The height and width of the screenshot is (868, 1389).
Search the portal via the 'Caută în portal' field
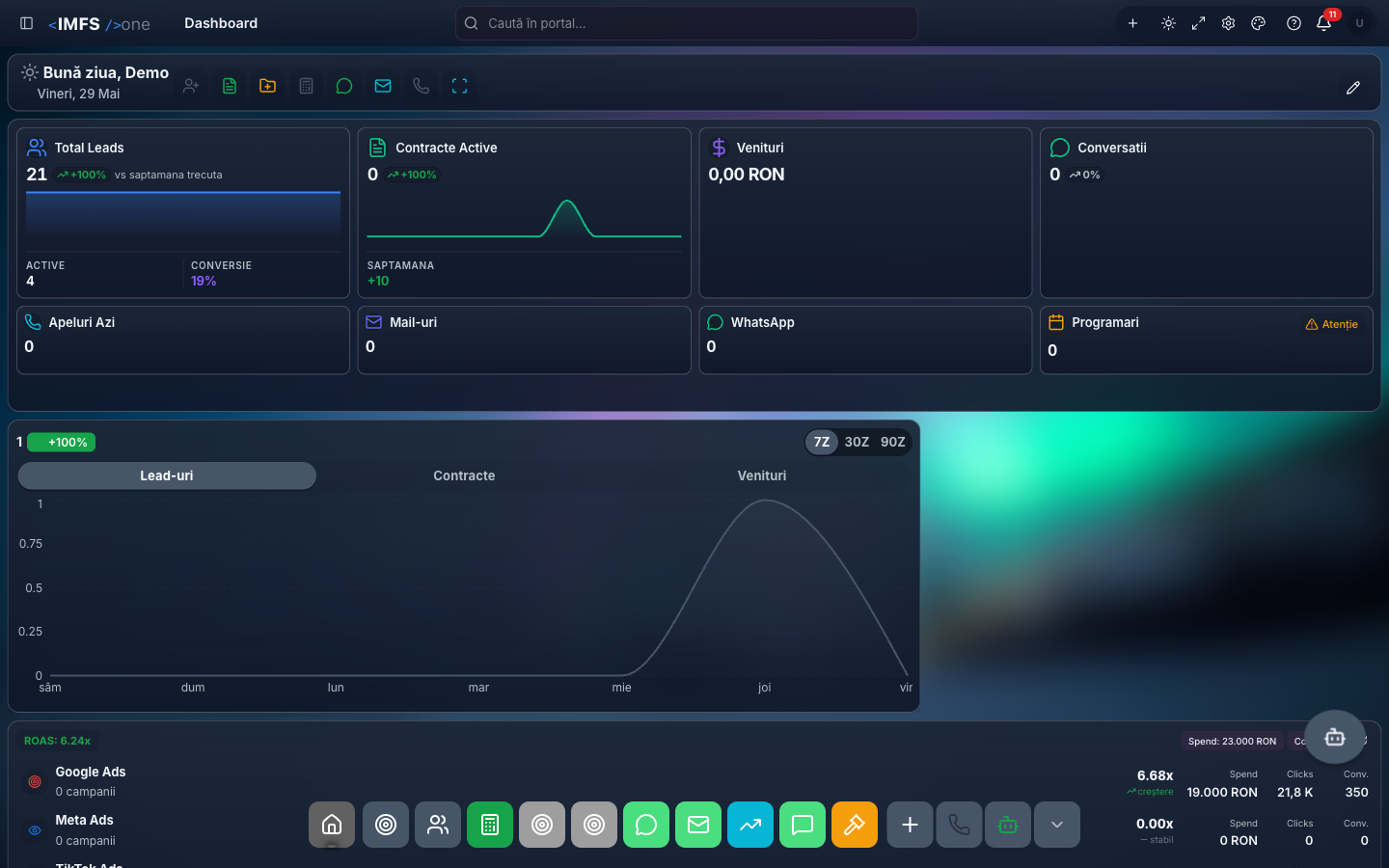686,23
